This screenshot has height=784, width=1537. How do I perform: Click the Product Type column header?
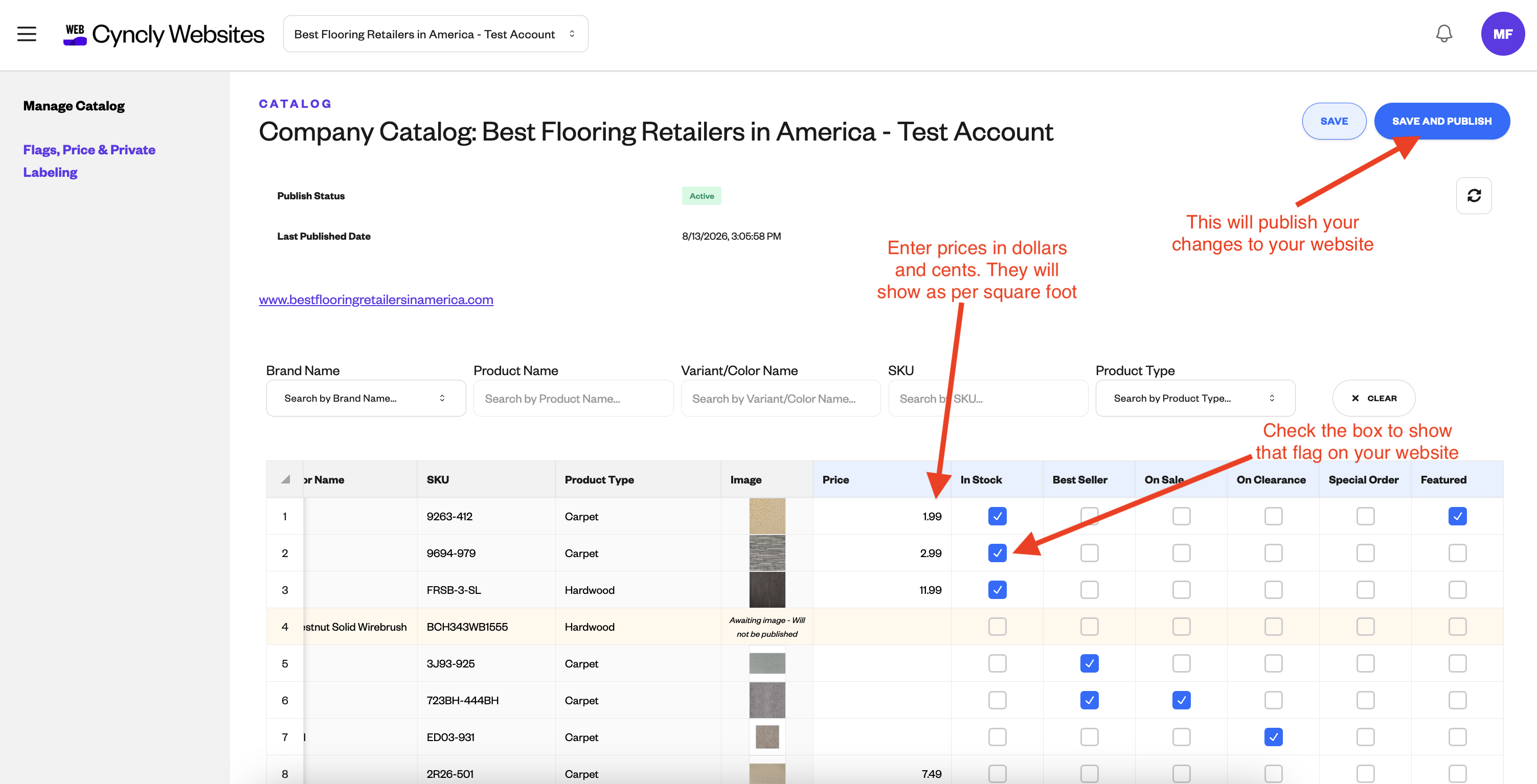pyautogui.click(x=638, y=479)
